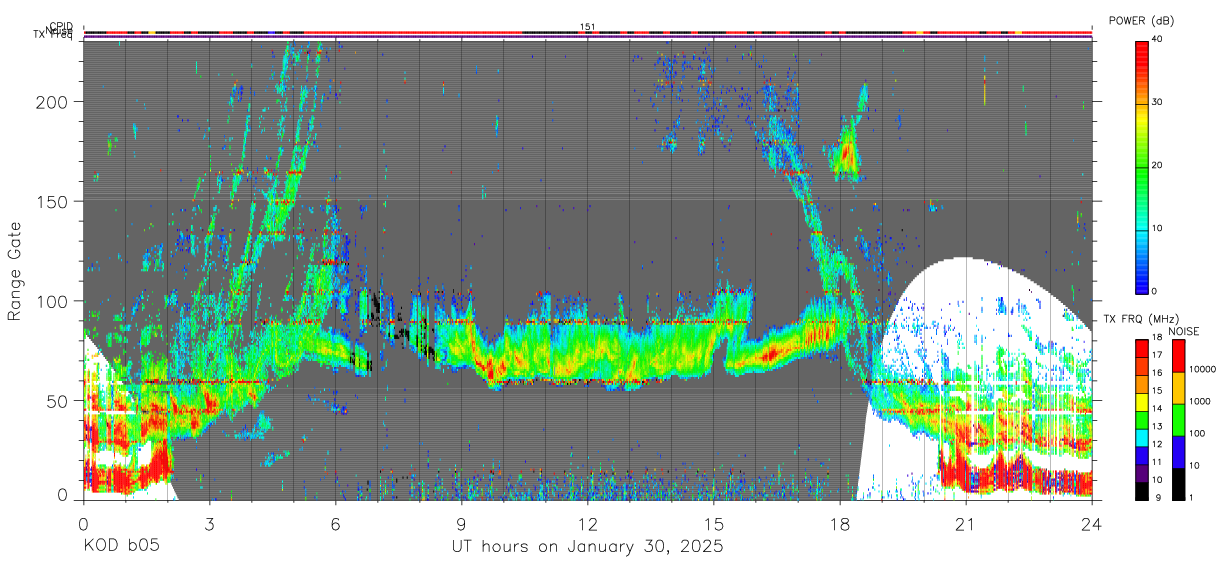The image size is (1228, 567).
Task: Click the 3 hour tick label
Action: pos(209,522)
